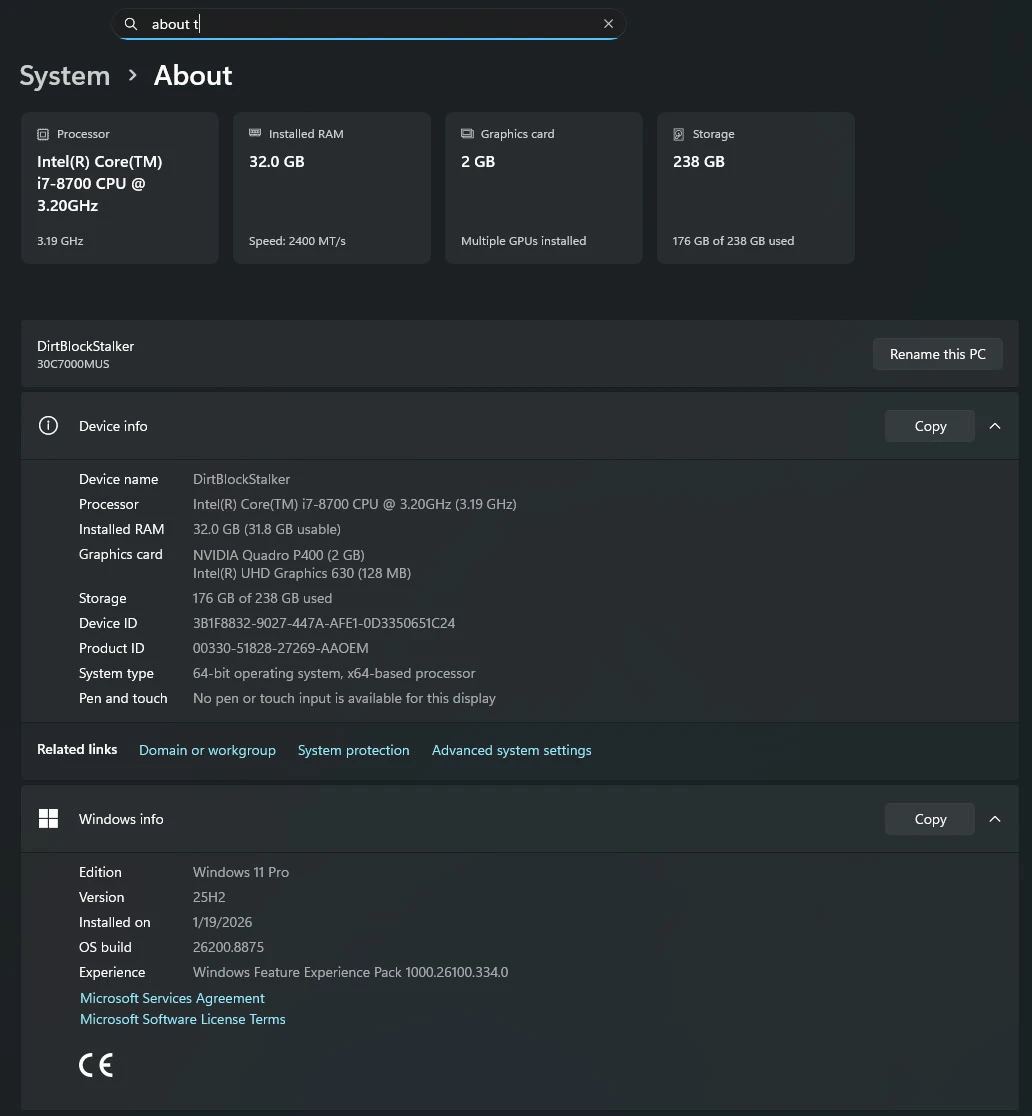The image size is (1032, 1116).
Task: Click the Installed RAM icon
Action: coord(255,133)
